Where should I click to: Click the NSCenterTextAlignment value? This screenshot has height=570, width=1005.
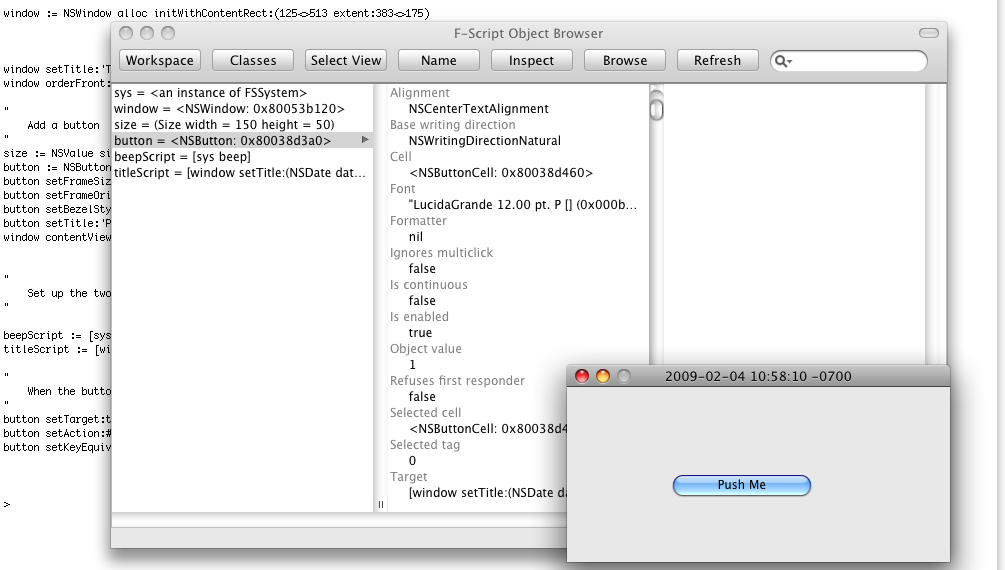pos(479,109)
